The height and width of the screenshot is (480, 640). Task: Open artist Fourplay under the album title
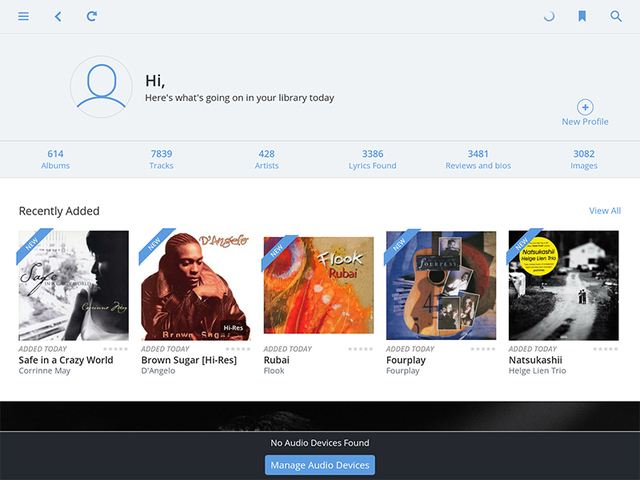click(403, 371)
